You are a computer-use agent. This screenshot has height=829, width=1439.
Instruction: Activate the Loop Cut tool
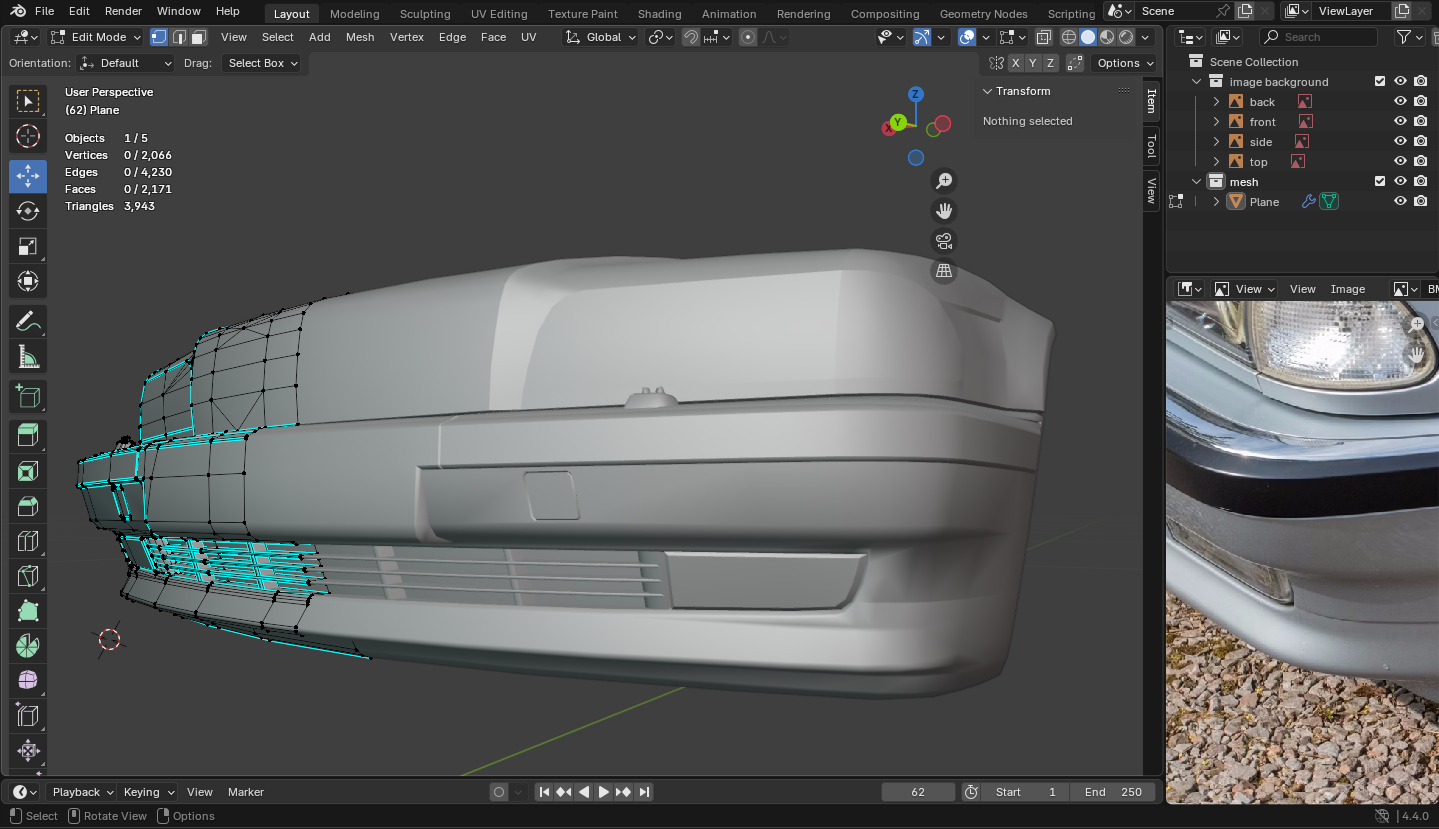[x=28, y=541]
